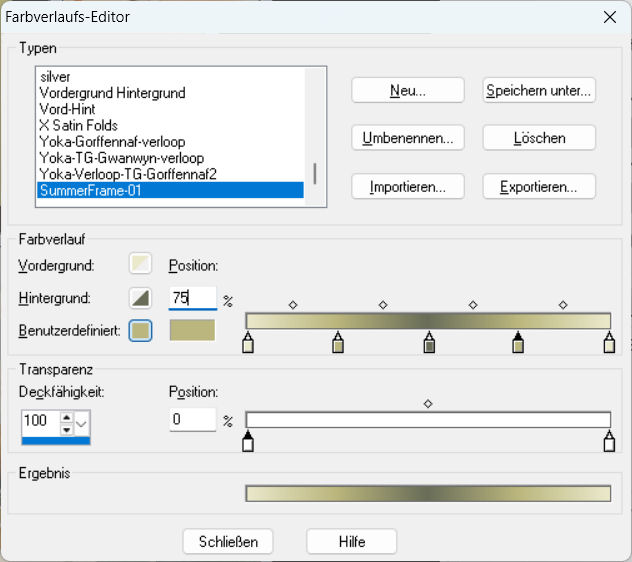Select the gradient color stop at 25%
Image resolution: width=632 pixels, height=562 pixels.
338,343
